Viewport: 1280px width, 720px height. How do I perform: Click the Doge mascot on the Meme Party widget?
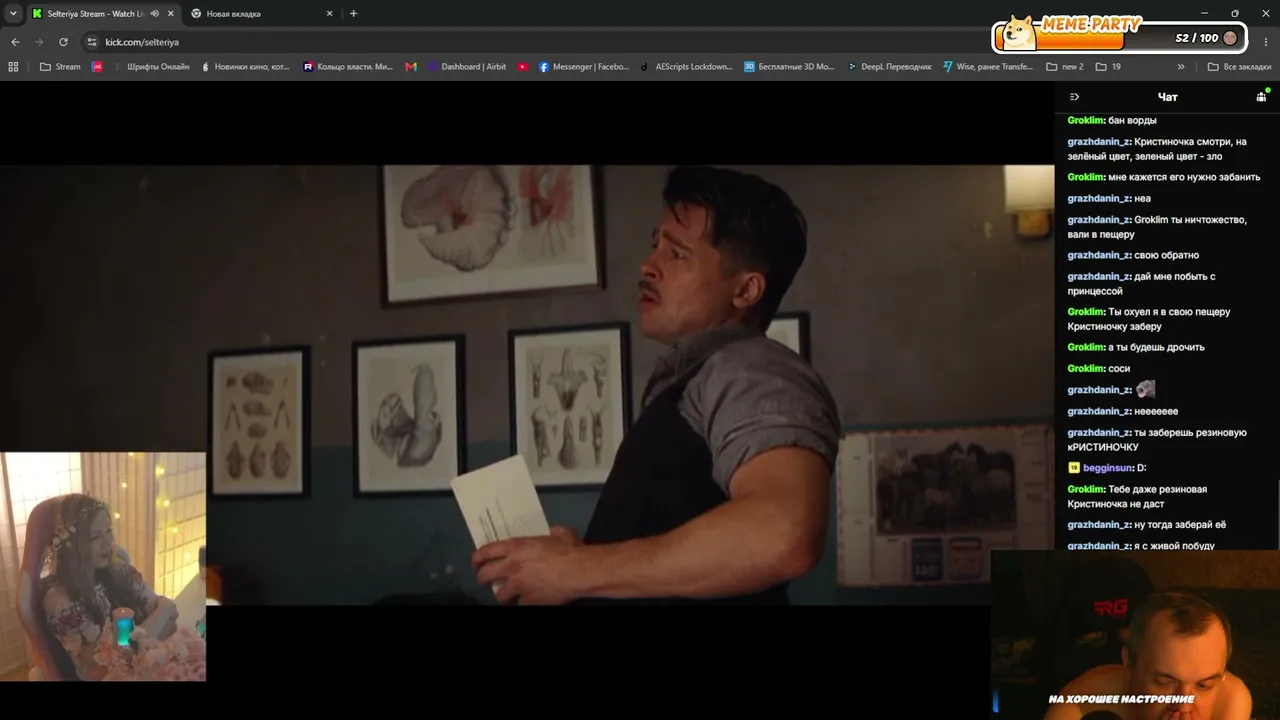[1019, 33]
